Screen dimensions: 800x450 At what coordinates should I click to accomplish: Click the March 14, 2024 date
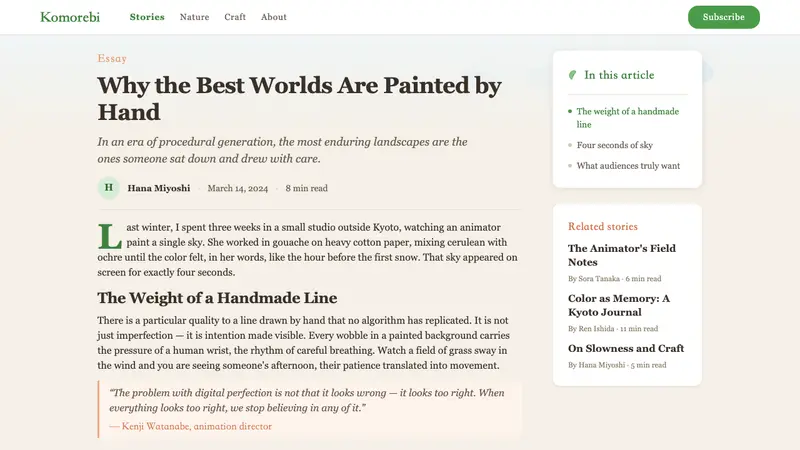[238, 188]
